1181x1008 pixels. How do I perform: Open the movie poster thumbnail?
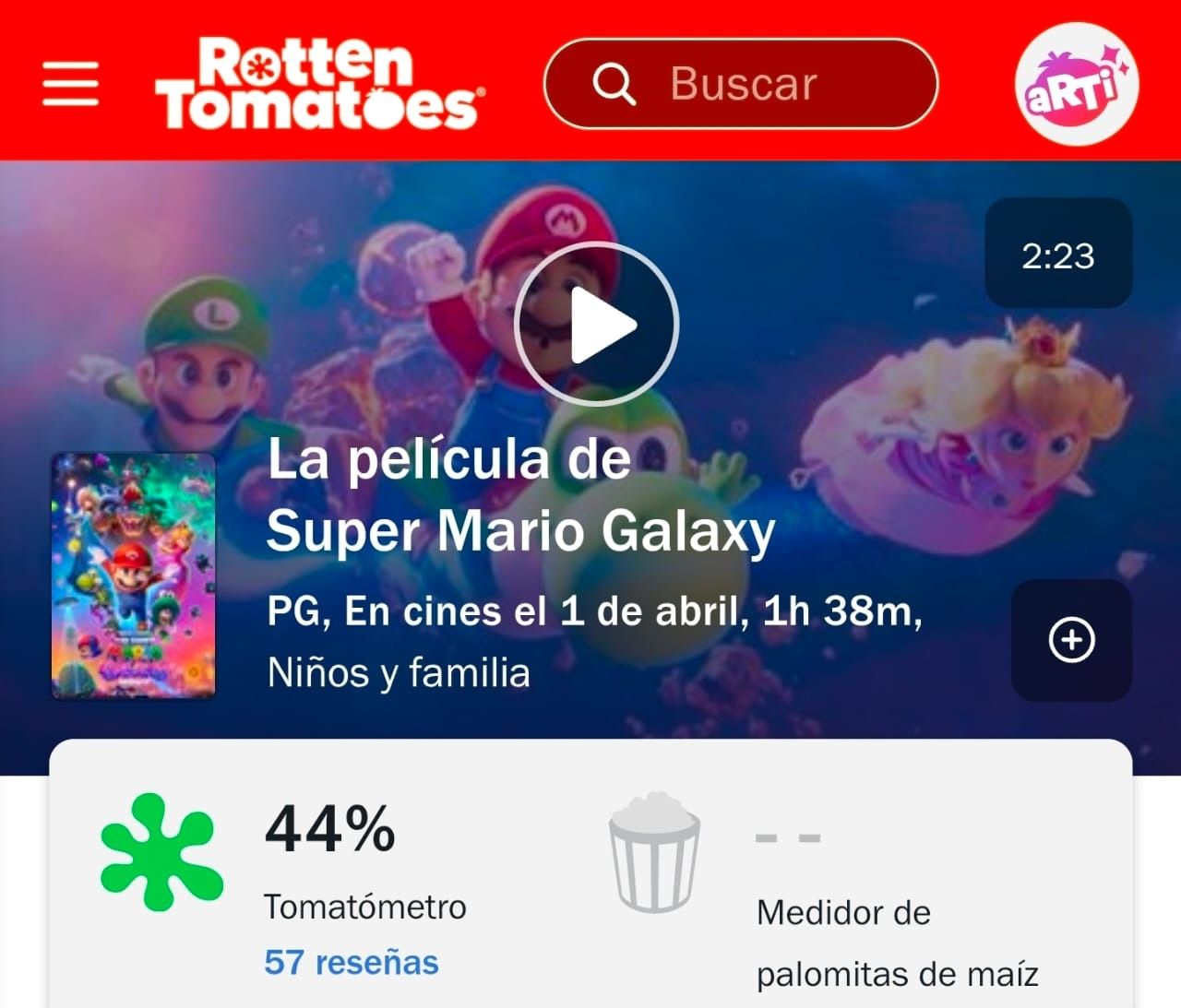(x=134, y=575)
